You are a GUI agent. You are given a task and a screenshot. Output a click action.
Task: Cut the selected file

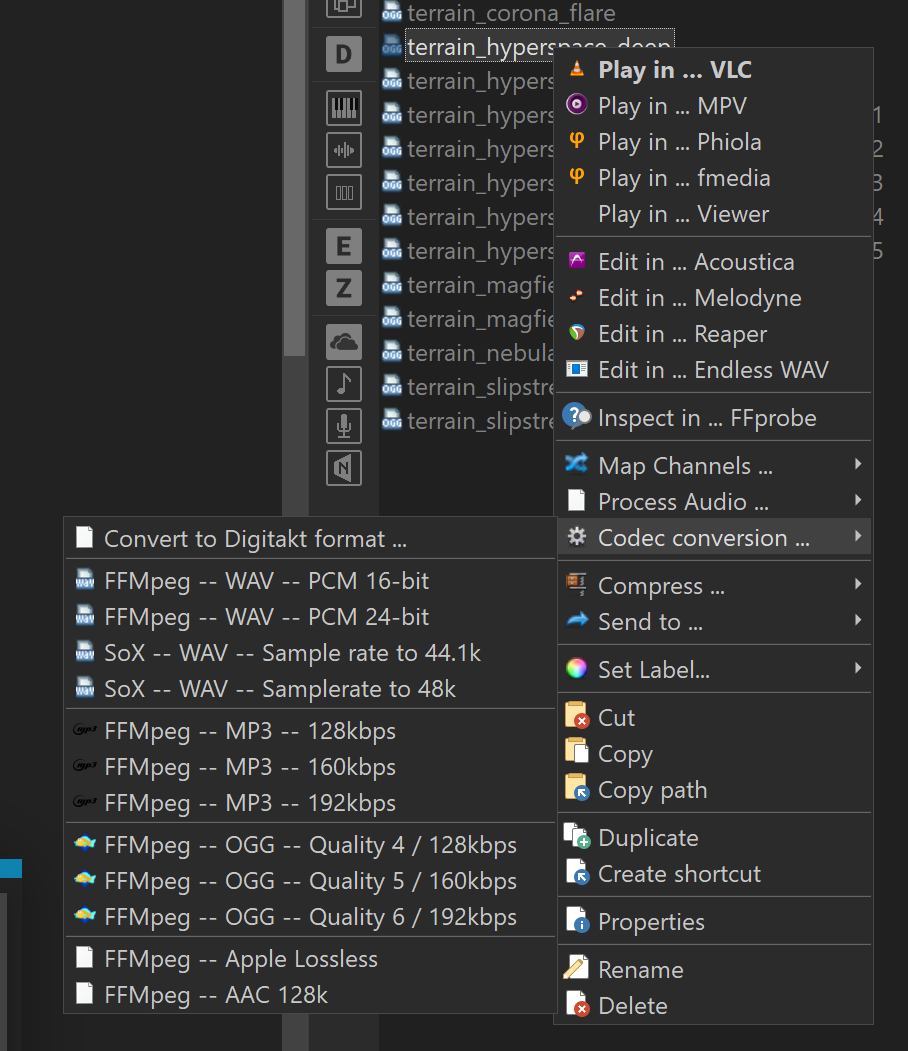(714, 718)
